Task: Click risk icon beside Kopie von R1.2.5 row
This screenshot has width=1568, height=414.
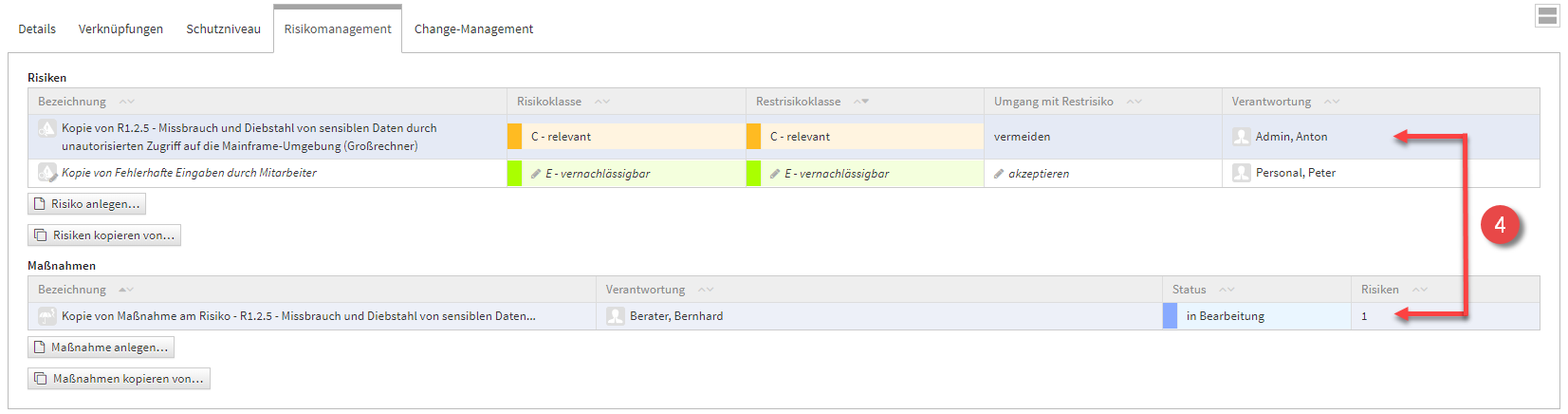Action: point(46,128)
